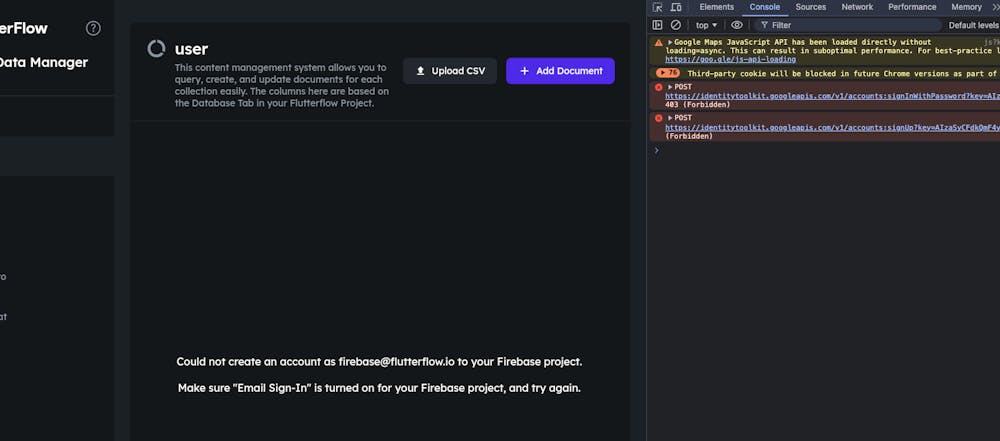1000x441 pixels.
Task: Expand the Google Maps warning message
Action: [x=670, y=43]
